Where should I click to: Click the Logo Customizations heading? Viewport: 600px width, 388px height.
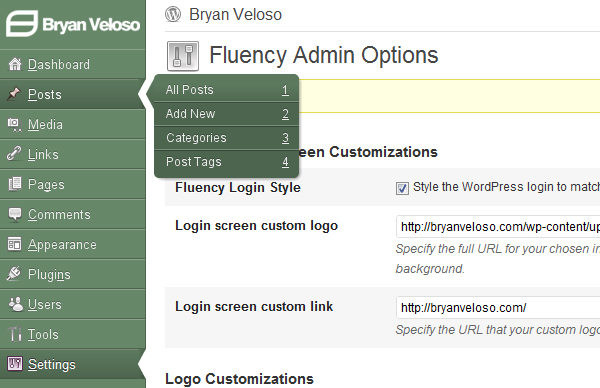pos(239,378)
